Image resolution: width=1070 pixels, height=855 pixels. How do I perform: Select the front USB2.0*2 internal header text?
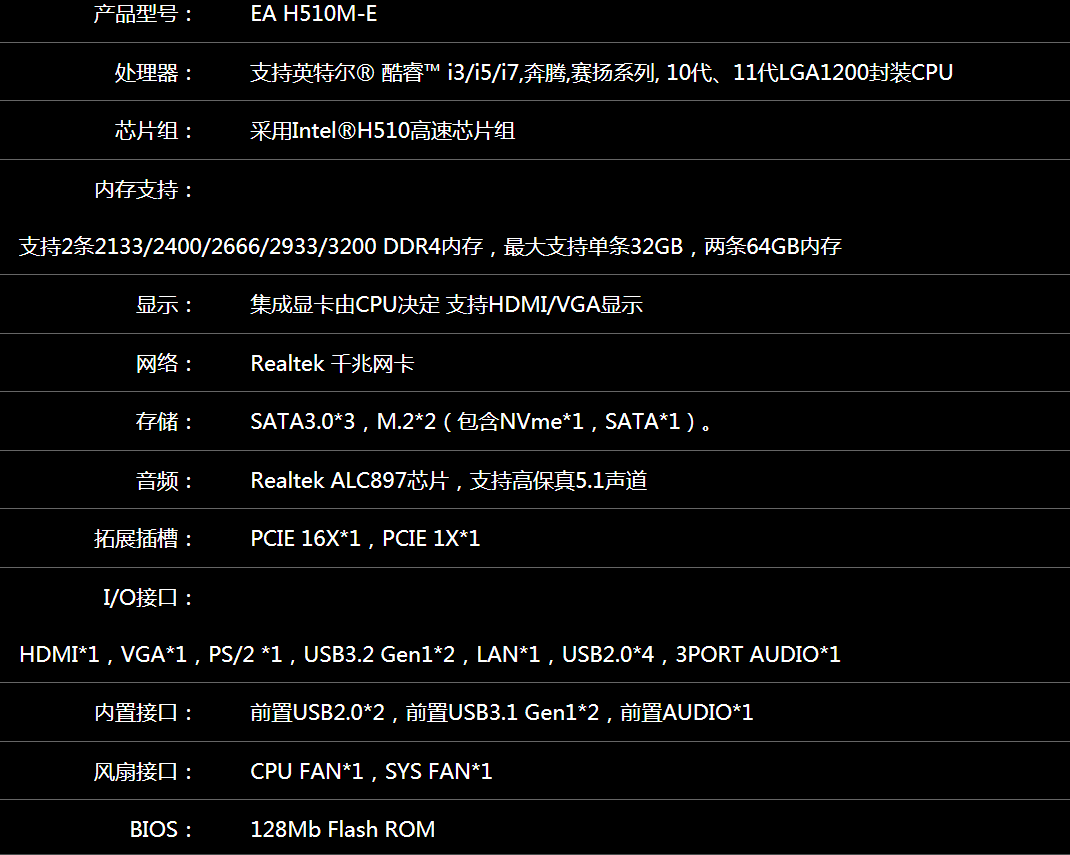502,712
